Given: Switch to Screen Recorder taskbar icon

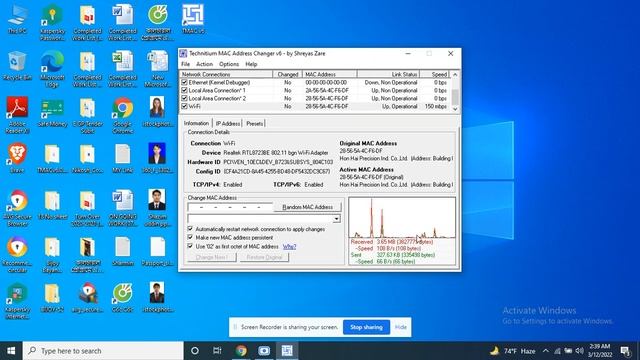Looking at the screenshot, I should click(x=264, y=351).
